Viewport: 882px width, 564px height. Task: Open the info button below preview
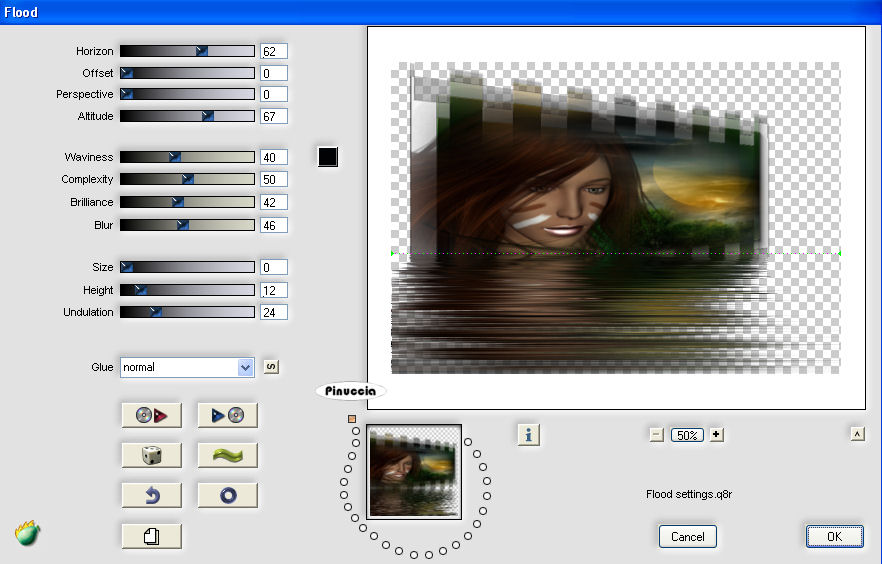(x=529, y=434)
